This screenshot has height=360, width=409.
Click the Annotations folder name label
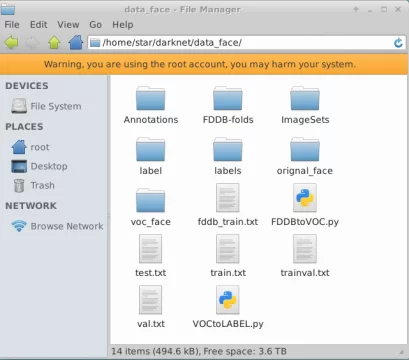click(151, 120)
